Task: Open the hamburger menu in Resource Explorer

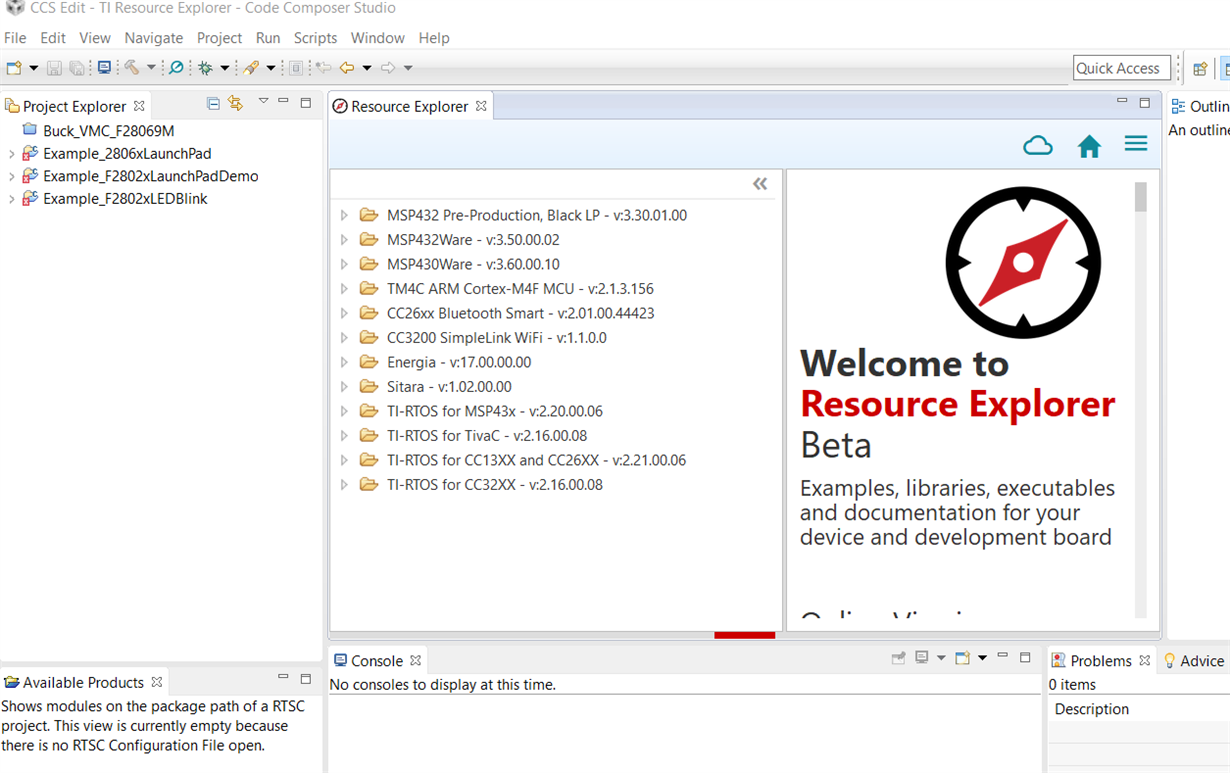Action: (x=1136, y=144)
